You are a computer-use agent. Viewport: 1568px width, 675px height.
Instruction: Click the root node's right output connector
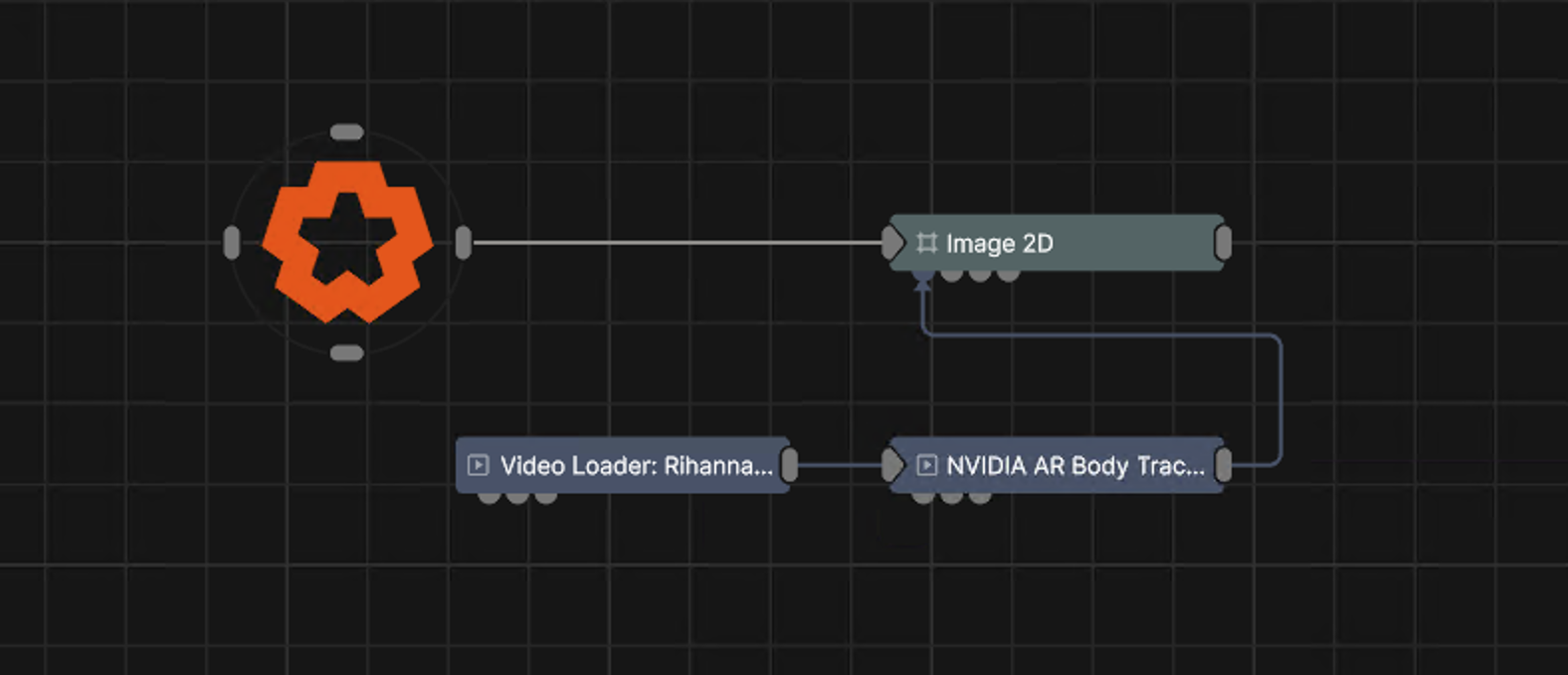click(x=463, y=242)
